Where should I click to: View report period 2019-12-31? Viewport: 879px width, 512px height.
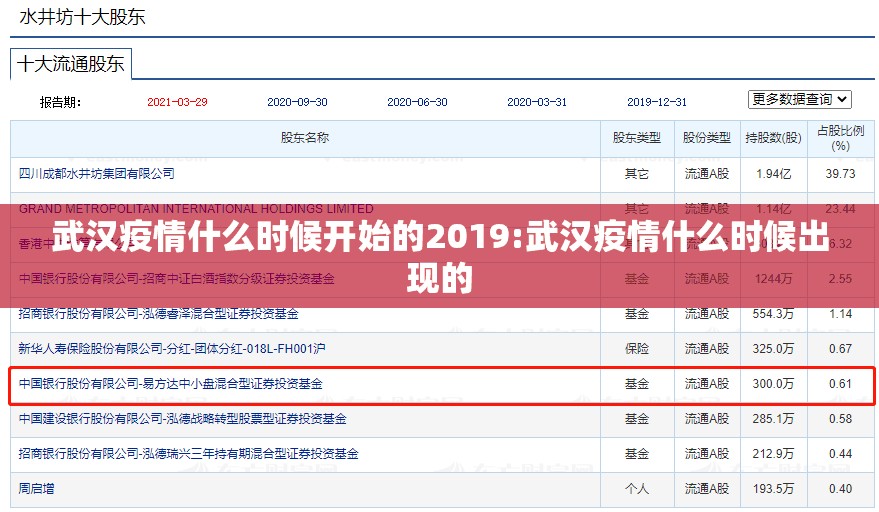[657, 102]
